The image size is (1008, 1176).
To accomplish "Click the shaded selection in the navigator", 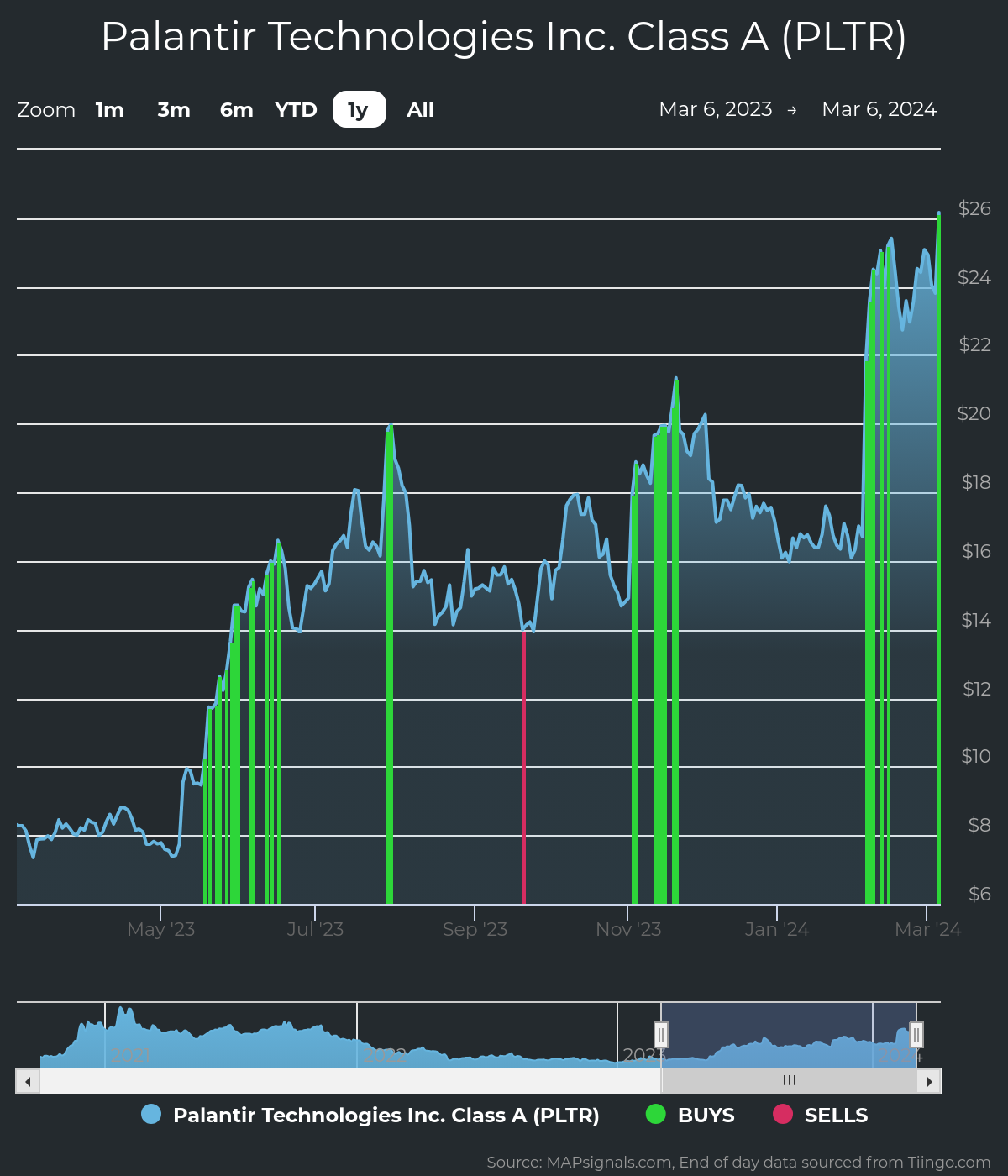I will pos(789,1035).
